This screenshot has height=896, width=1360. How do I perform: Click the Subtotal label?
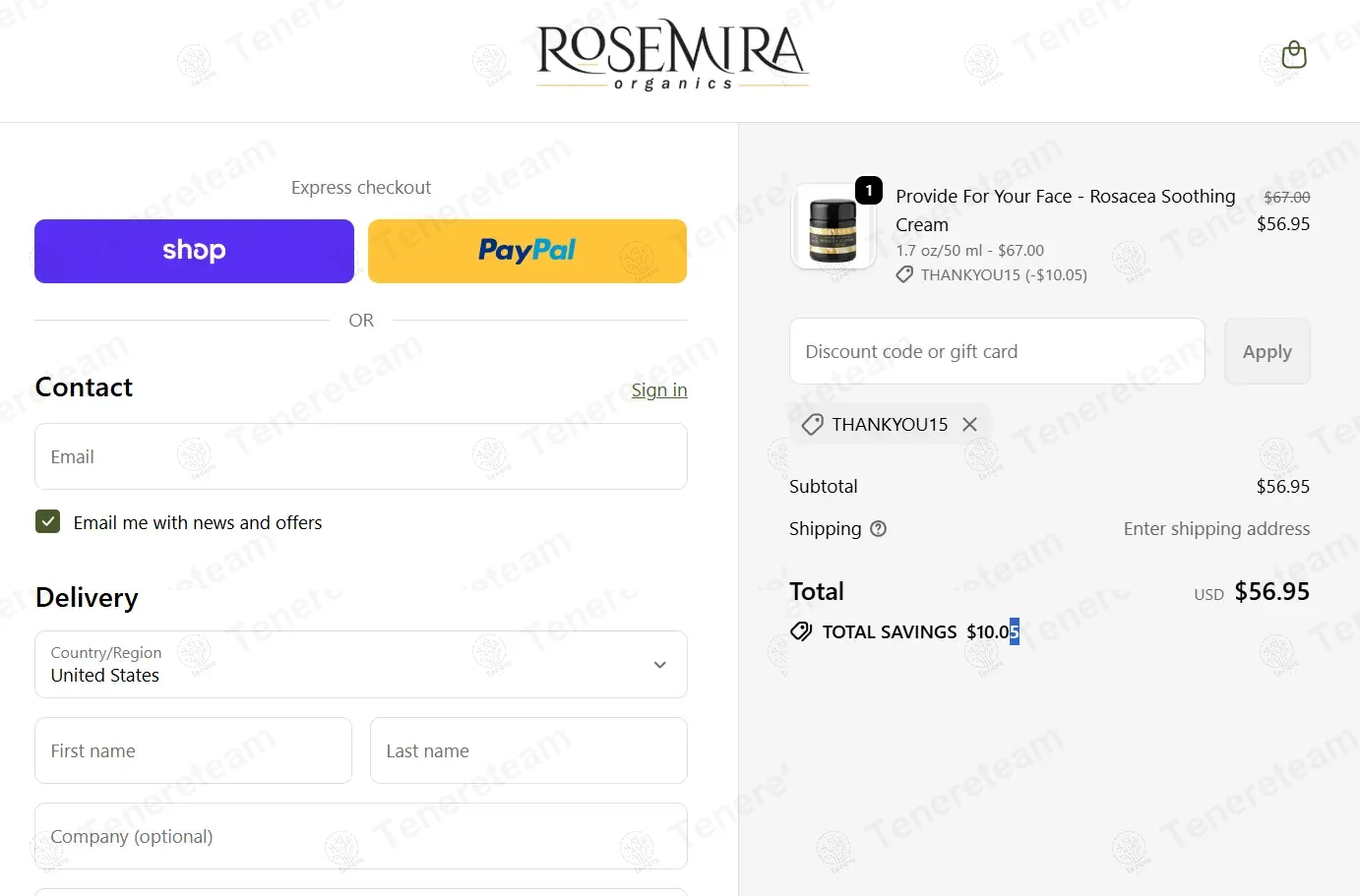(x=824, y=486)
